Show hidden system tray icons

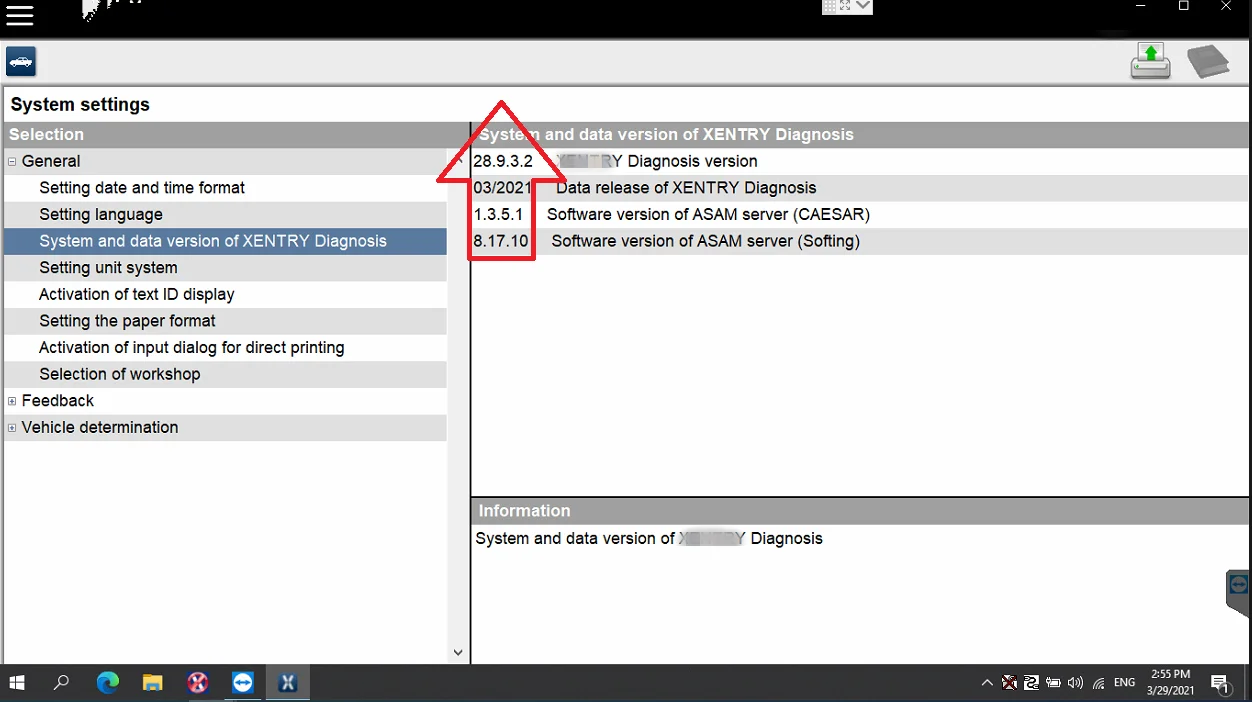click(x=987, y=683)
